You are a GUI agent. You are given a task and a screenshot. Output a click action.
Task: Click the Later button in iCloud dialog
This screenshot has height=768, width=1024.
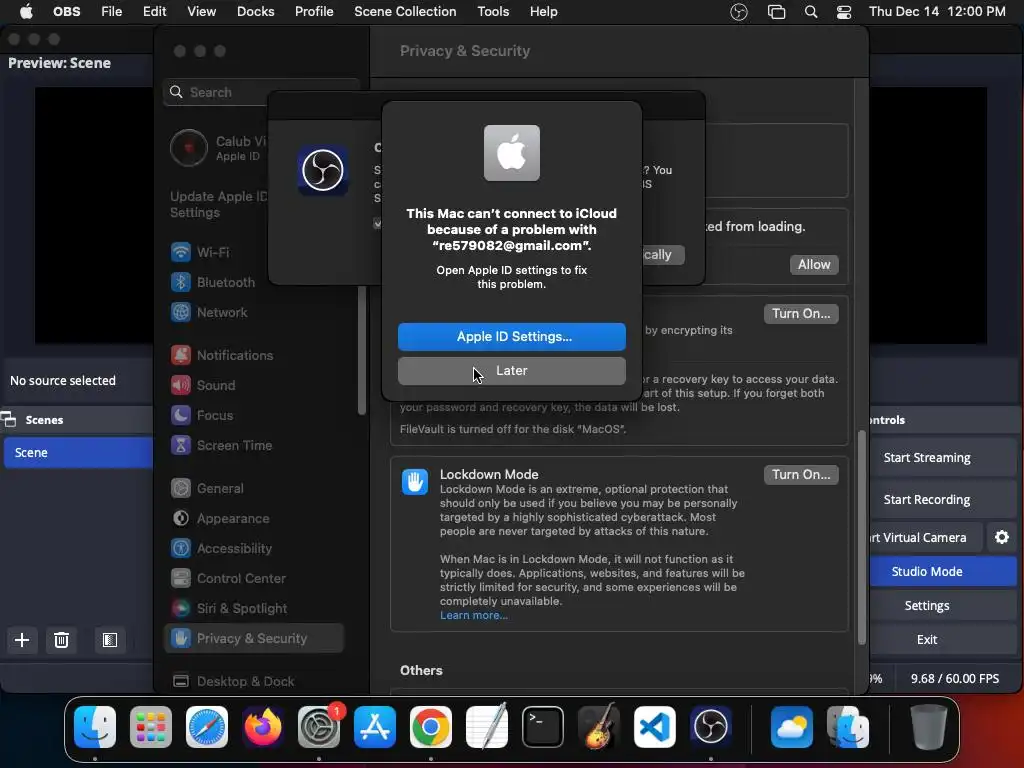(511, 371)
